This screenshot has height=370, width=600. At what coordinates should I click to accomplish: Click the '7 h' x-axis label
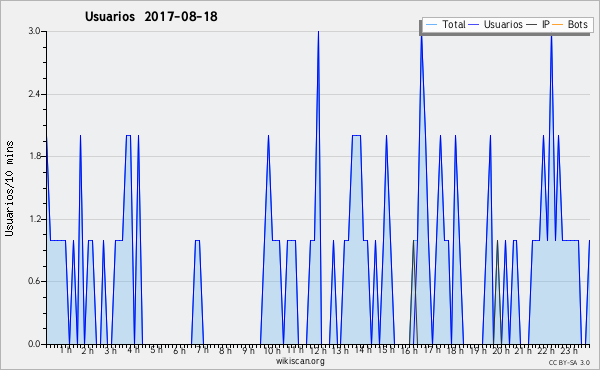(x=202, y=350)
